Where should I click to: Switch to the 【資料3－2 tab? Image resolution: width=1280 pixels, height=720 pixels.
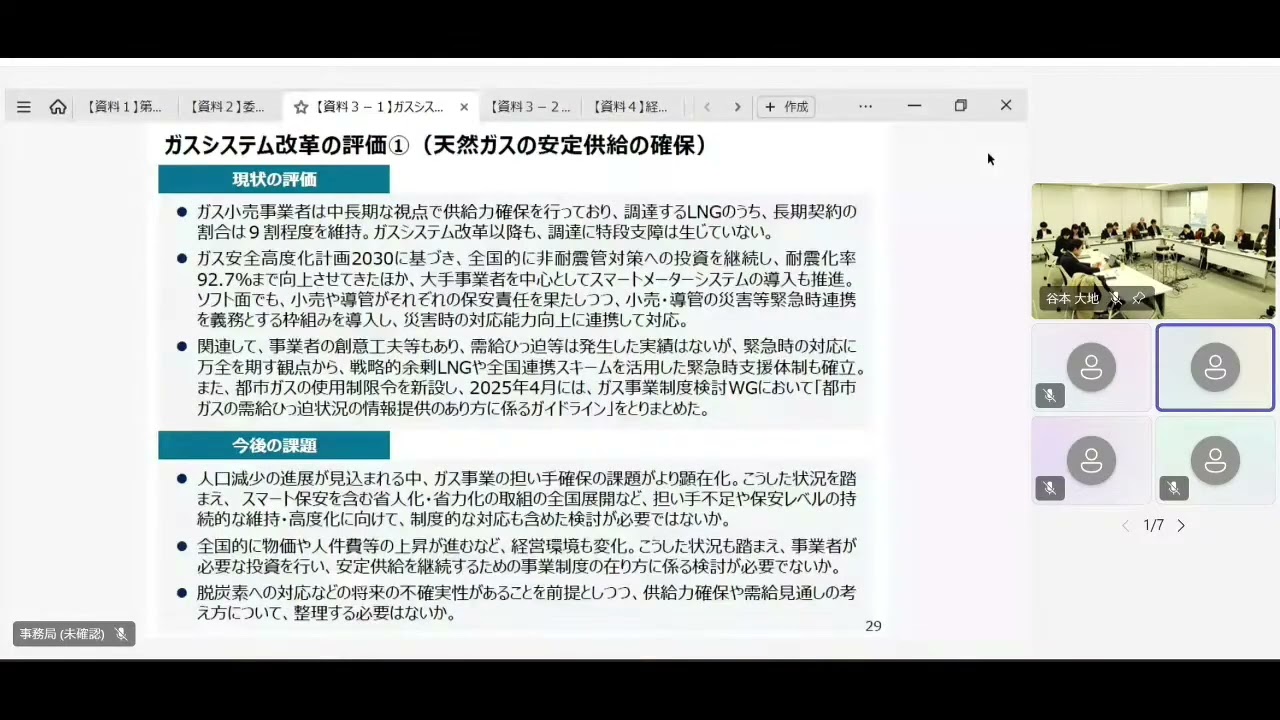click(530, 107)
